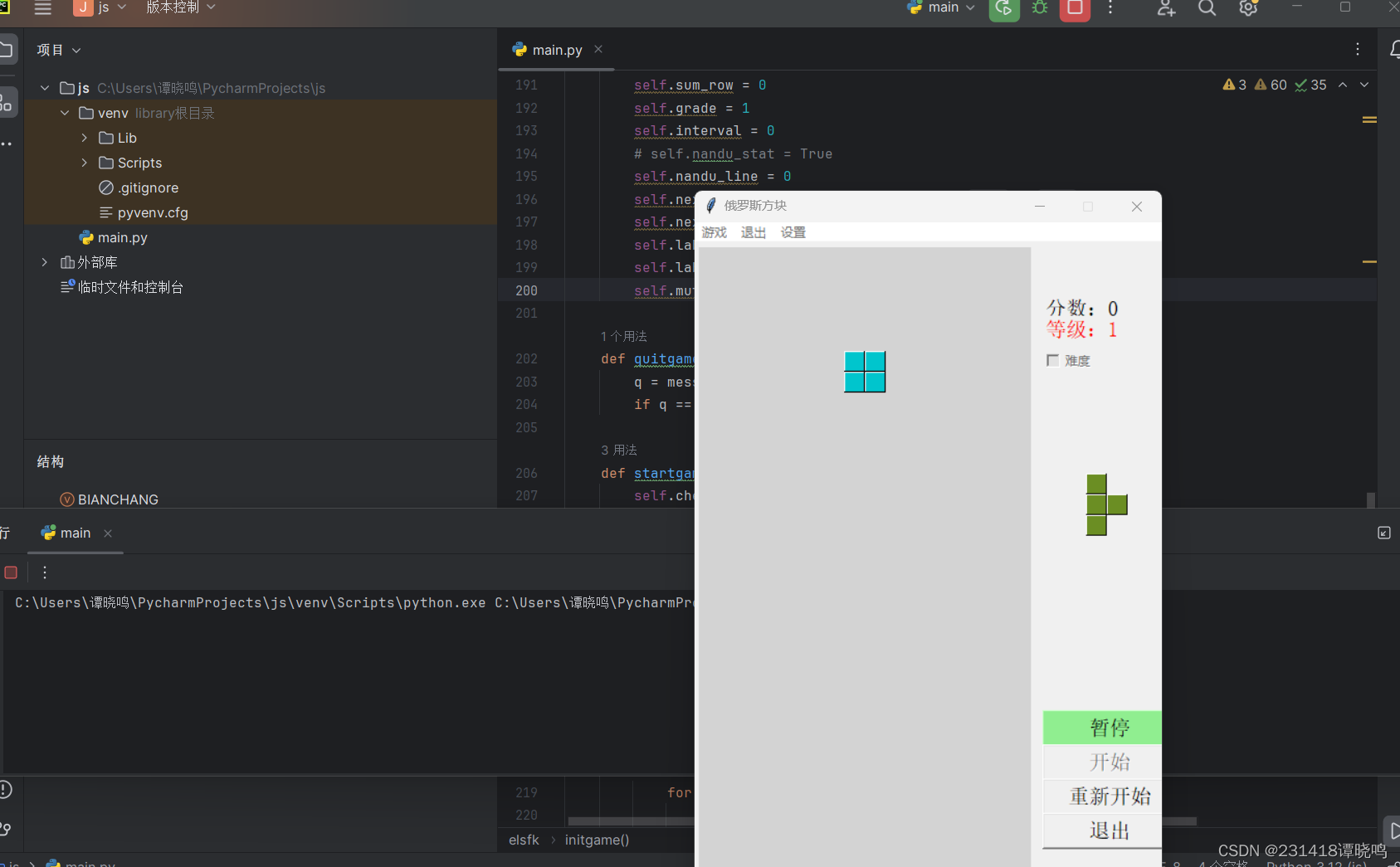Toggle the 难度 checkbox in Tetris
The height and width of the screenshot is (867, 1400).
pyautogui.click(x=1053, y=360)
